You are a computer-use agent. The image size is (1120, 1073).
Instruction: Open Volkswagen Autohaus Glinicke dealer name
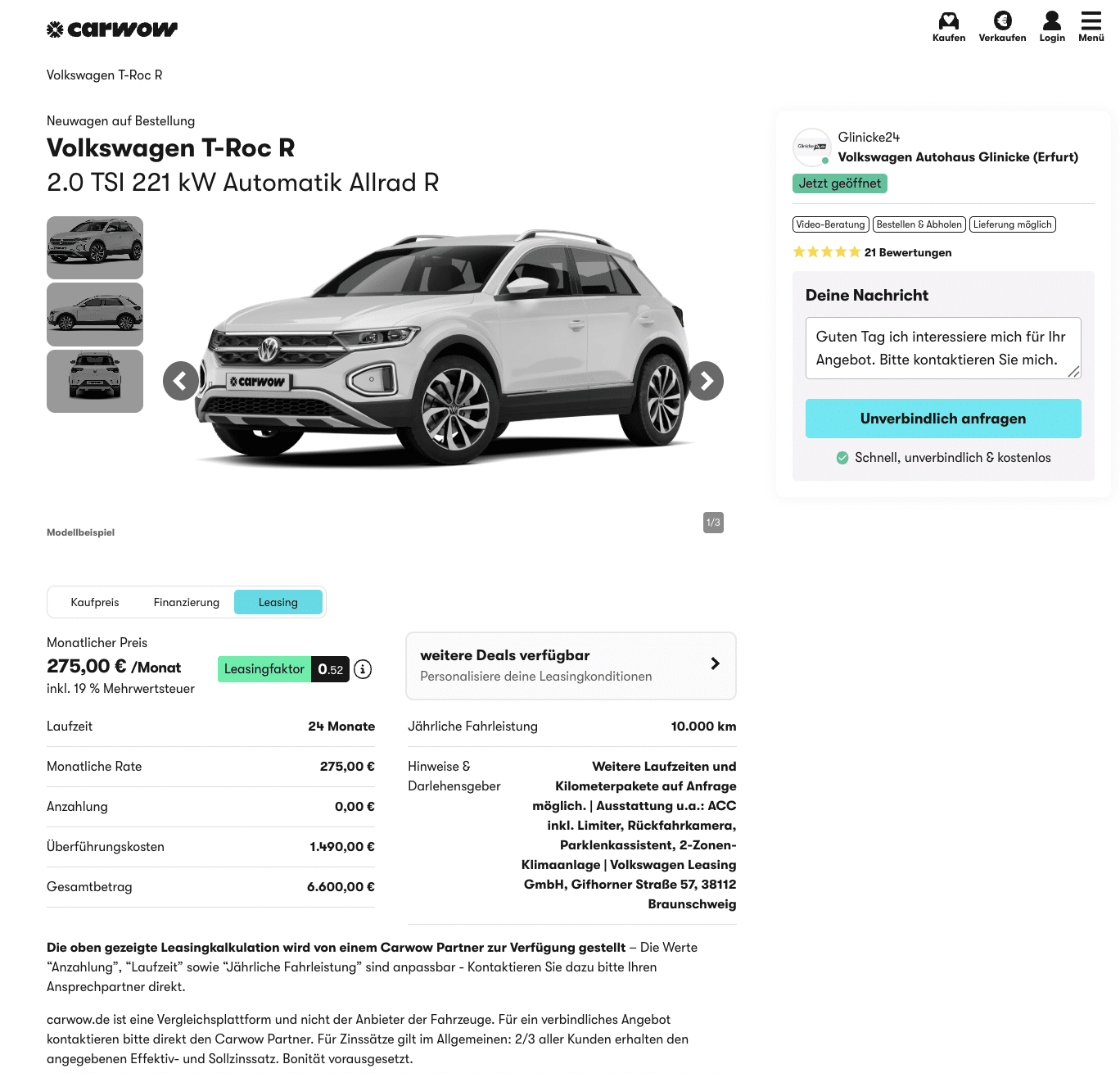[958, 157]
